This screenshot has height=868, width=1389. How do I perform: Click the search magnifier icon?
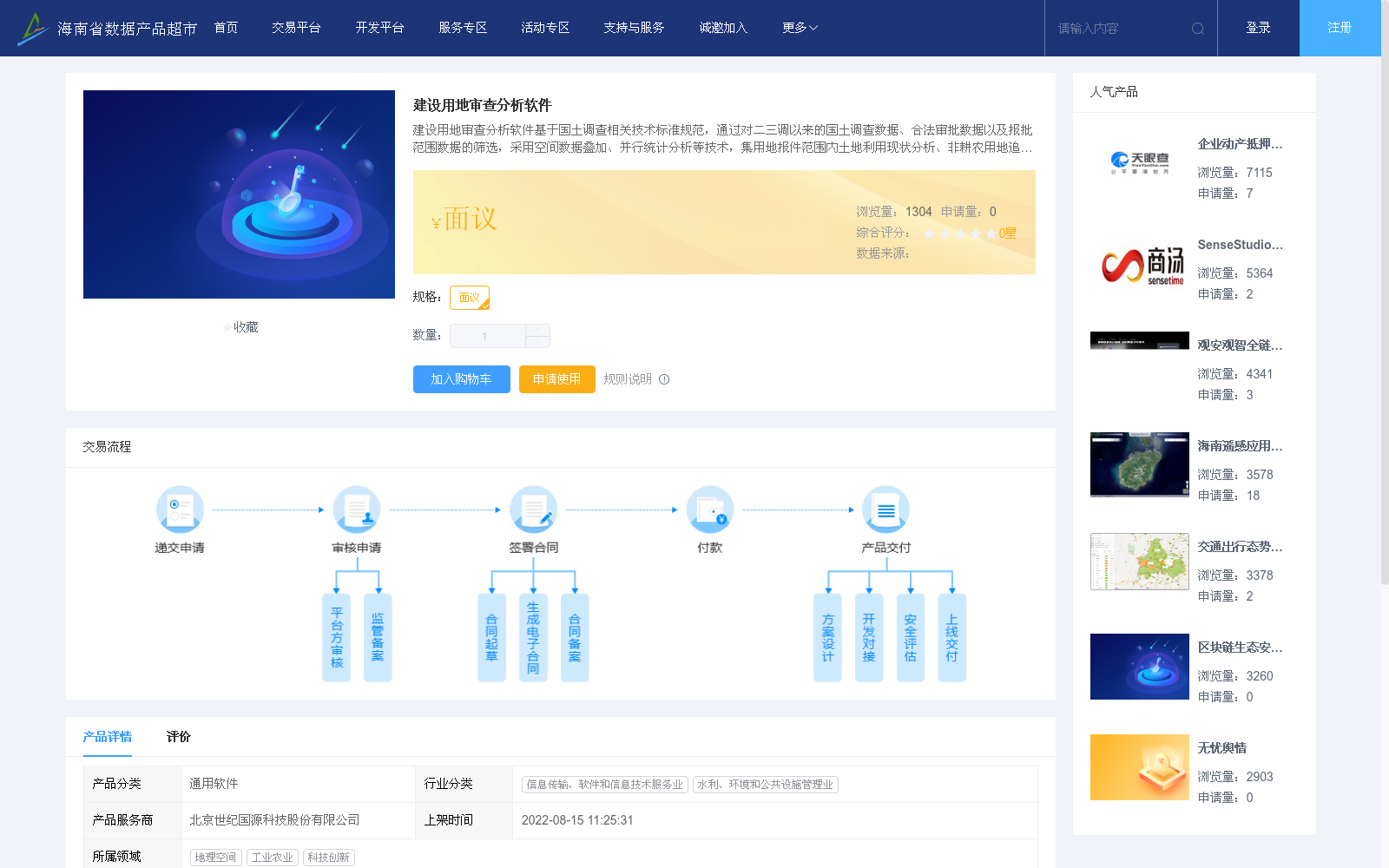click(1198, 29)
